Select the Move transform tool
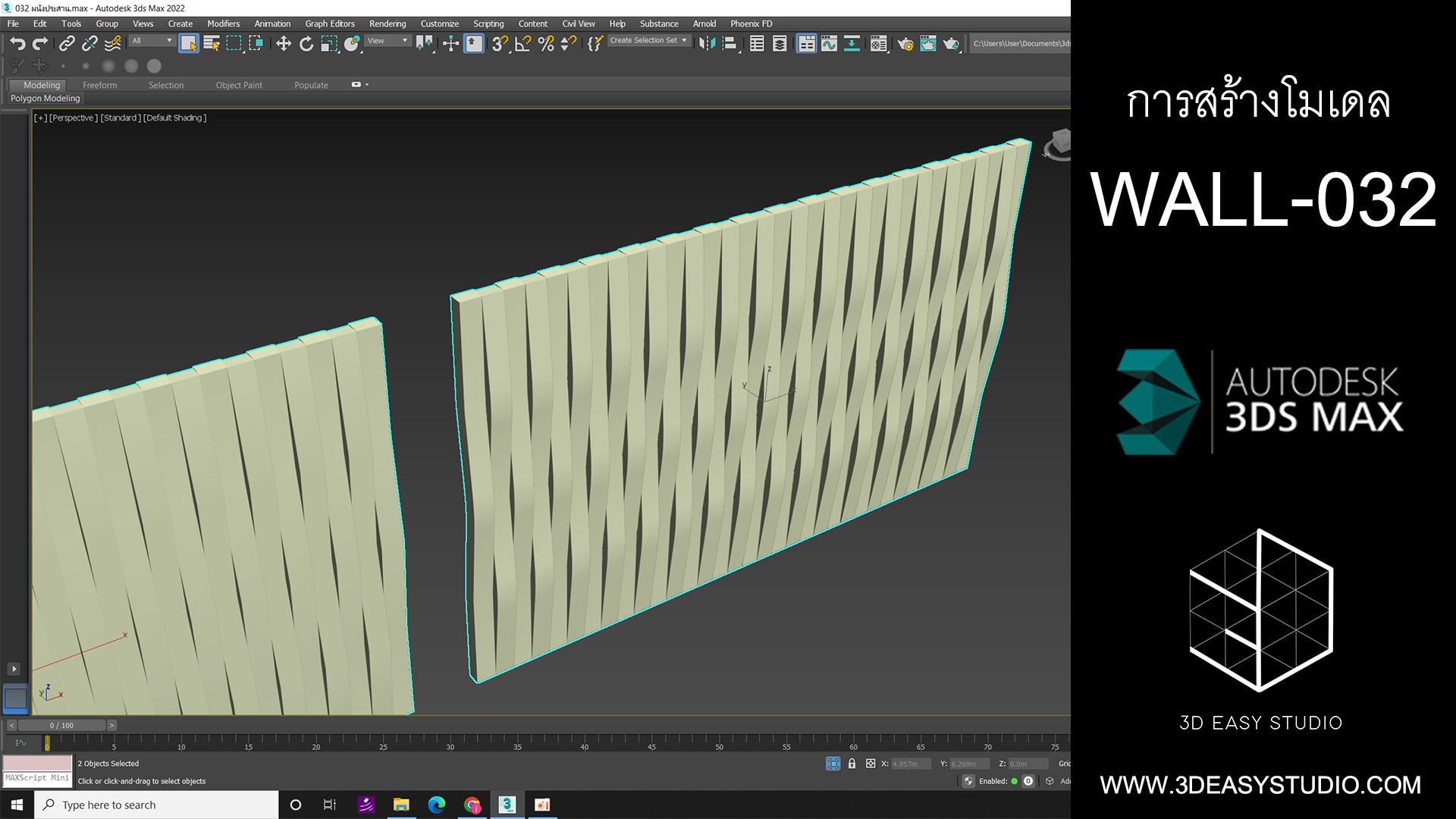1456x819 pixels. coord(283,44)
